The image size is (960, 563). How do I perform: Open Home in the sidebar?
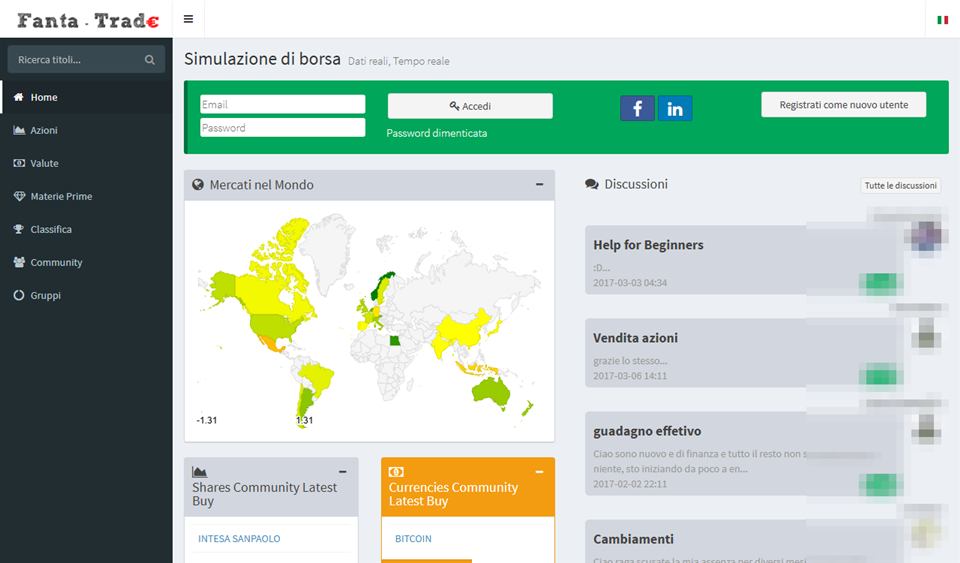[86, 97]
